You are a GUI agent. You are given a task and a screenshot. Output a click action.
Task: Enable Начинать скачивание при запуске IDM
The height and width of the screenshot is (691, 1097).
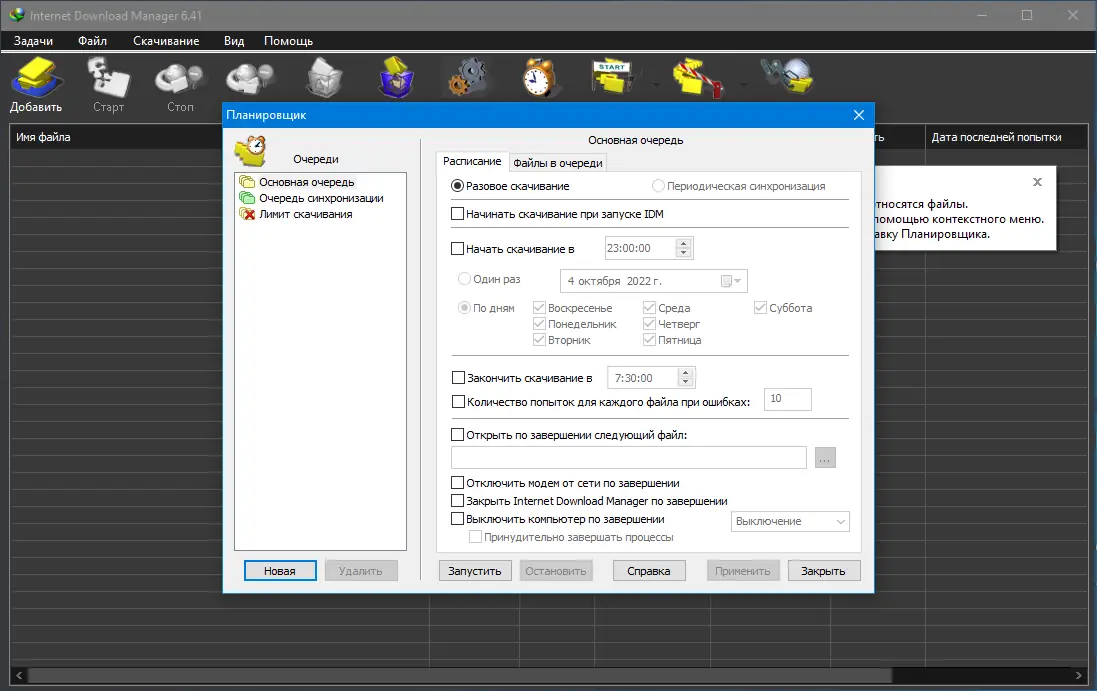click(458, 214)
